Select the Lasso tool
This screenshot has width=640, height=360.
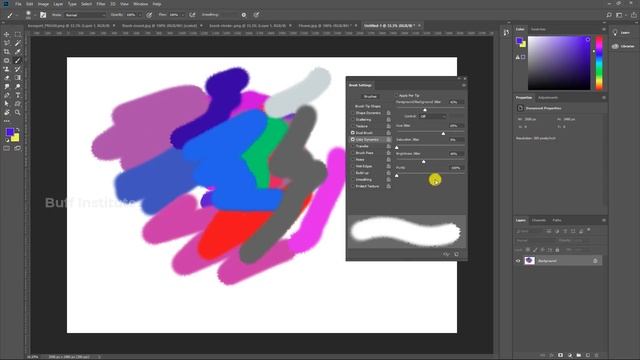(7, 43)
